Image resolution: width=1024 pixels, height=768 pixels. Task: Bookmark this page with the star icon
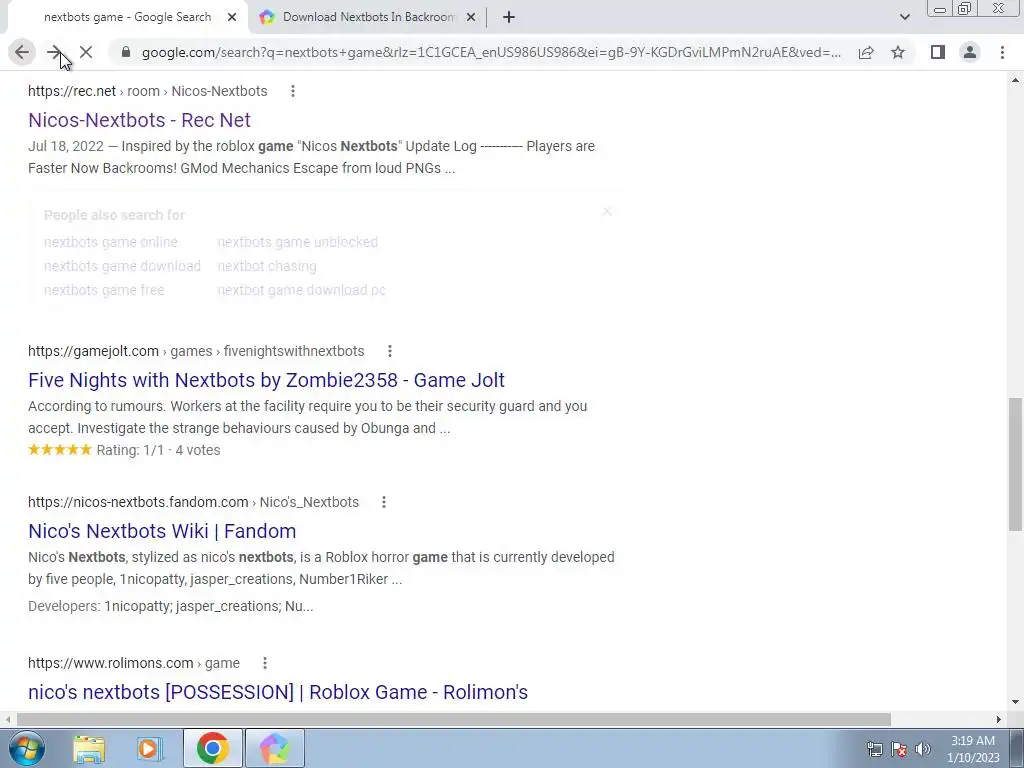(x=898, y=52)
